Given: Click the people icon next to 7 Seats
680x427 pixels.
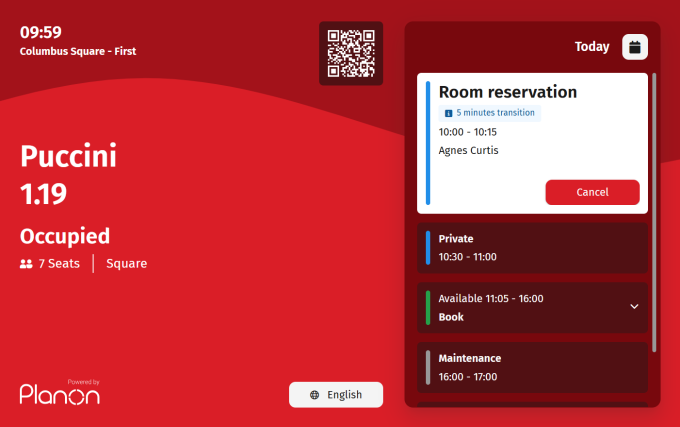Looking at the screenshot, I should coord(26,264).
